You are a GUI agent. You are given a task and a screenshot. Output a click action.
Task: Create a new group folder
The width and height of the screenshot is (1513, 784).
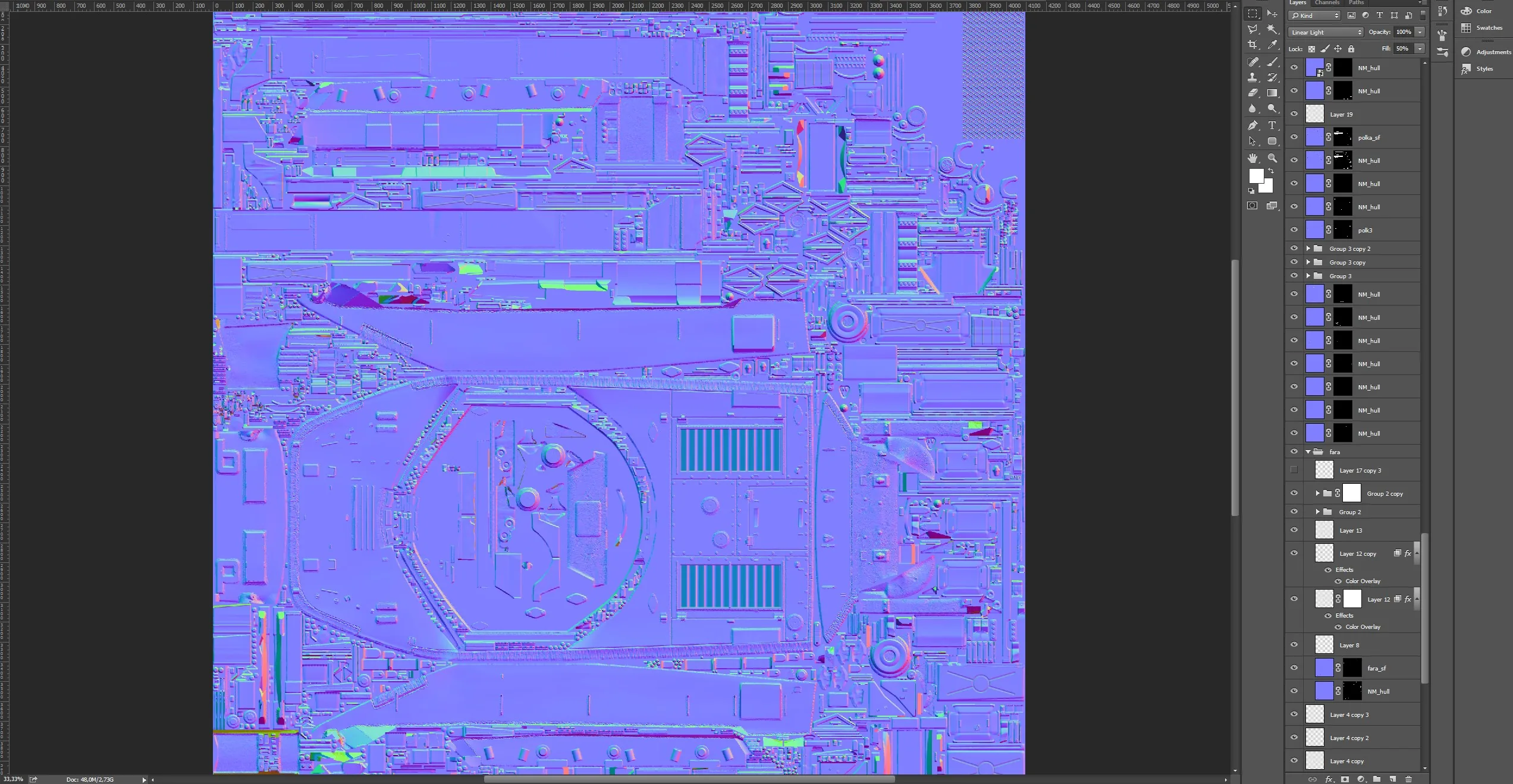click(x=1377, y=779)
